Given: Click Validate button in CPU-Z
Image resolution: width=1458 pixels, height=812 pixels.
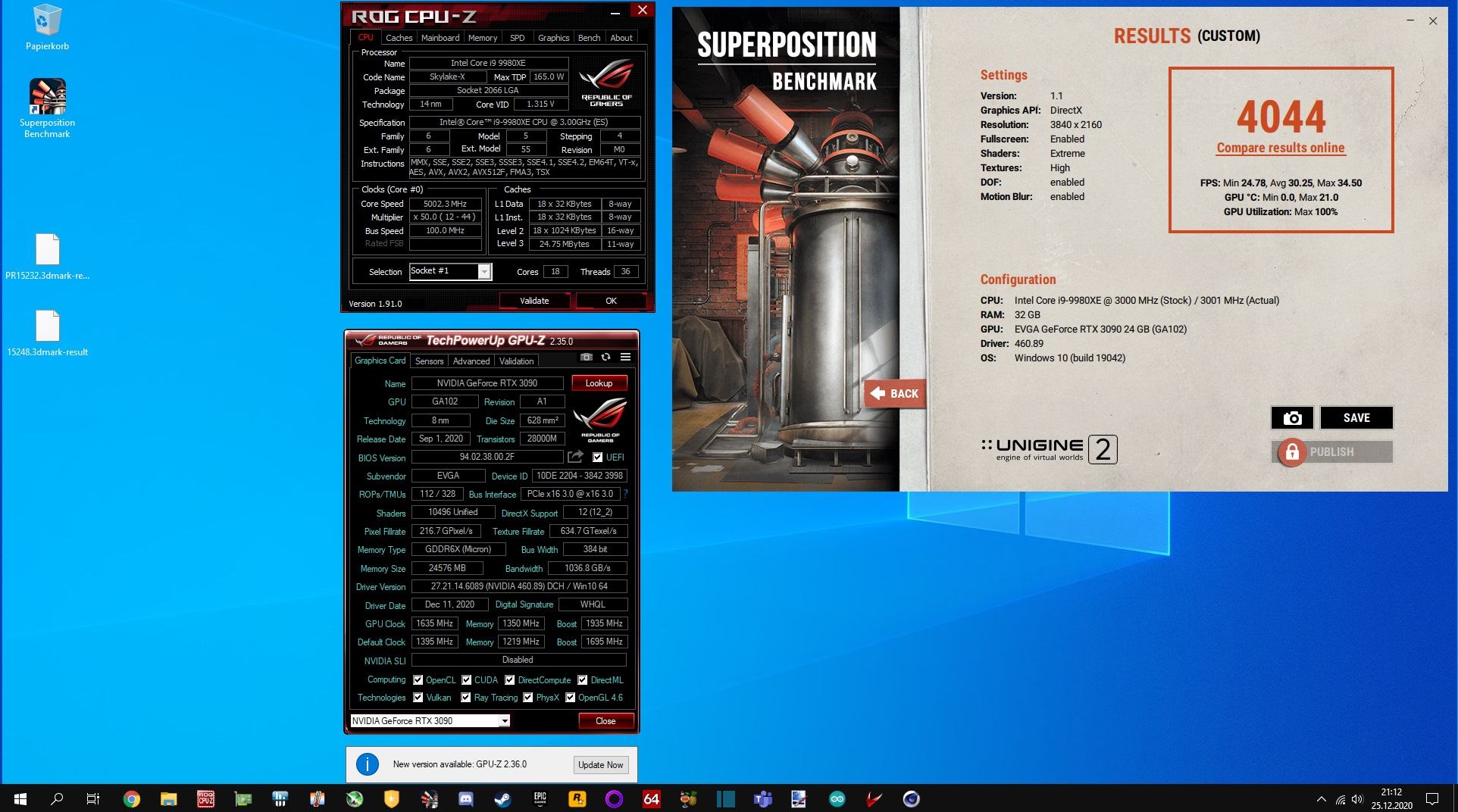Looking at the screenshot, I should [x=534, y=301].
